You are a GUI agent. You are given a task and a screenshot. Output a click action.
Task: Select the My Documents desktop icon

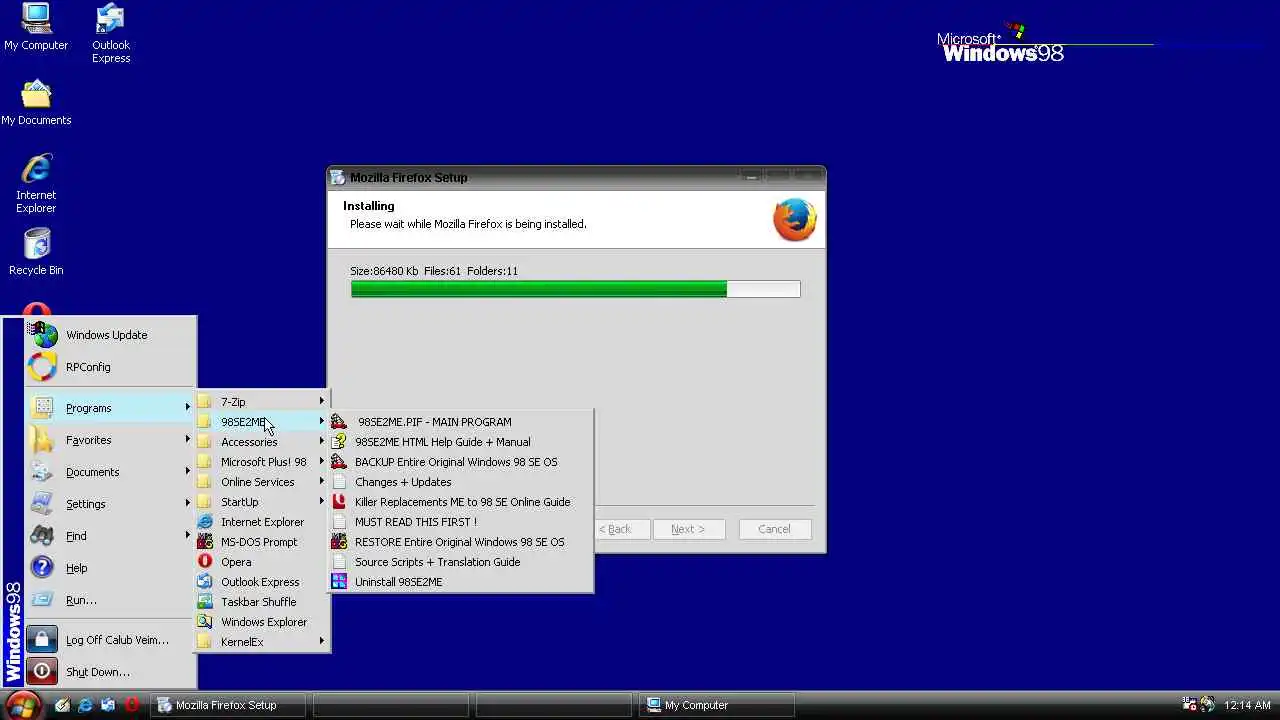pos(36,102)
